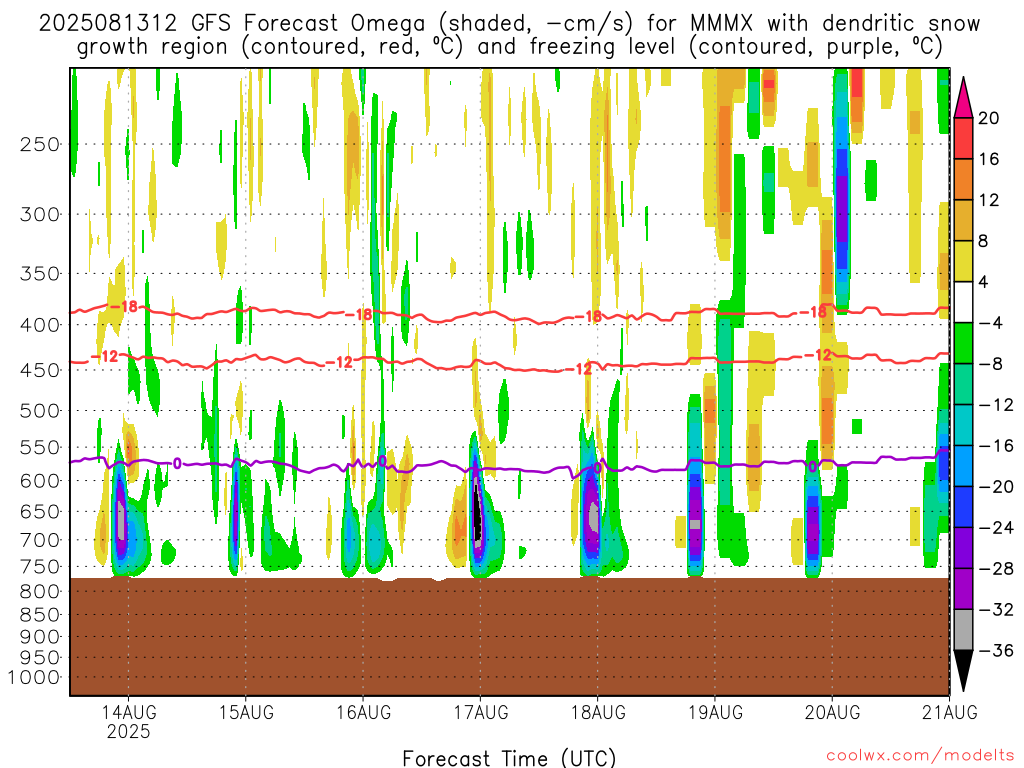
Task: Click the 750 pressure level label
Action: pos(40,567)
